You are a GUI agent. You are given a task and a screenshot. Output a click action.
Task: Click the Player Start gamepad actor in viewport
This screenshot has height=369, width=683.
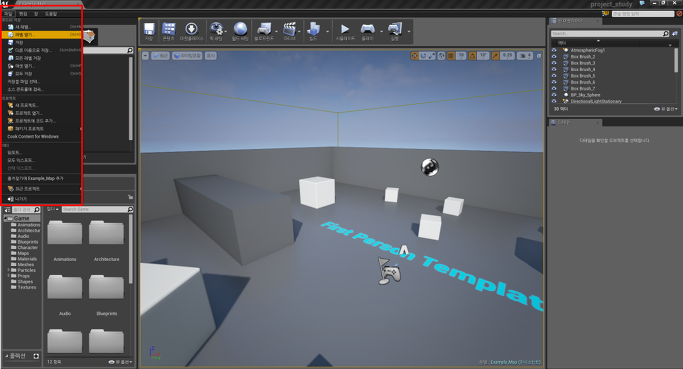point(389,272)
